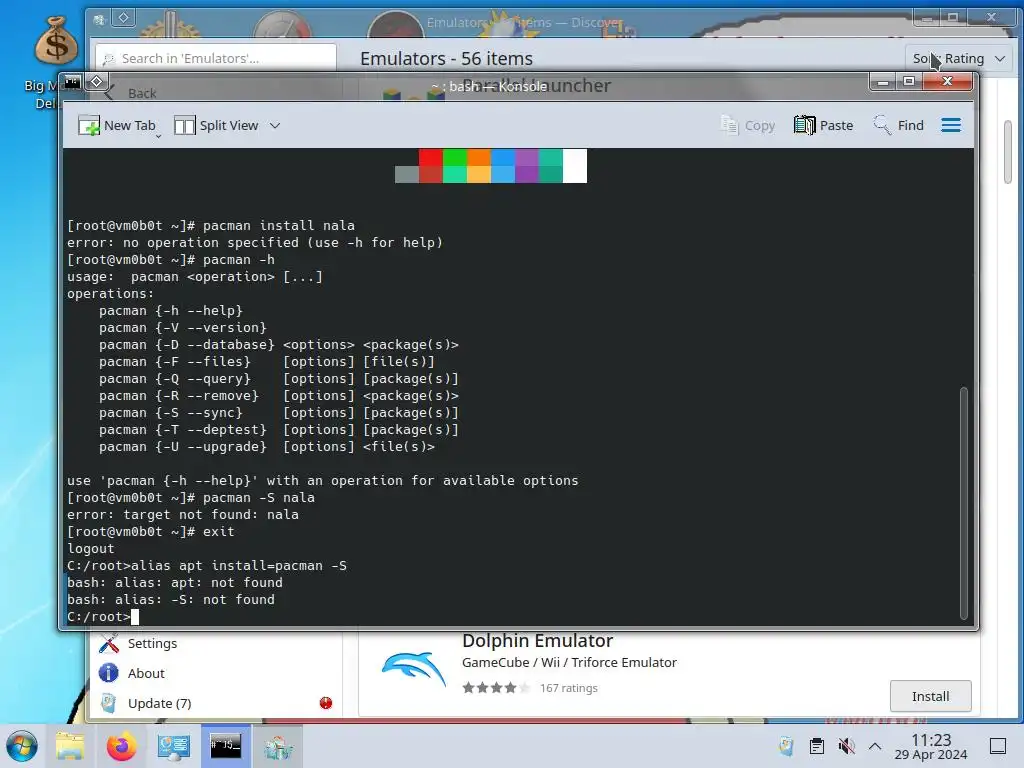Click the green color block in terminal
Viewport: 1024px width, 768px height.
pos(455,157)
